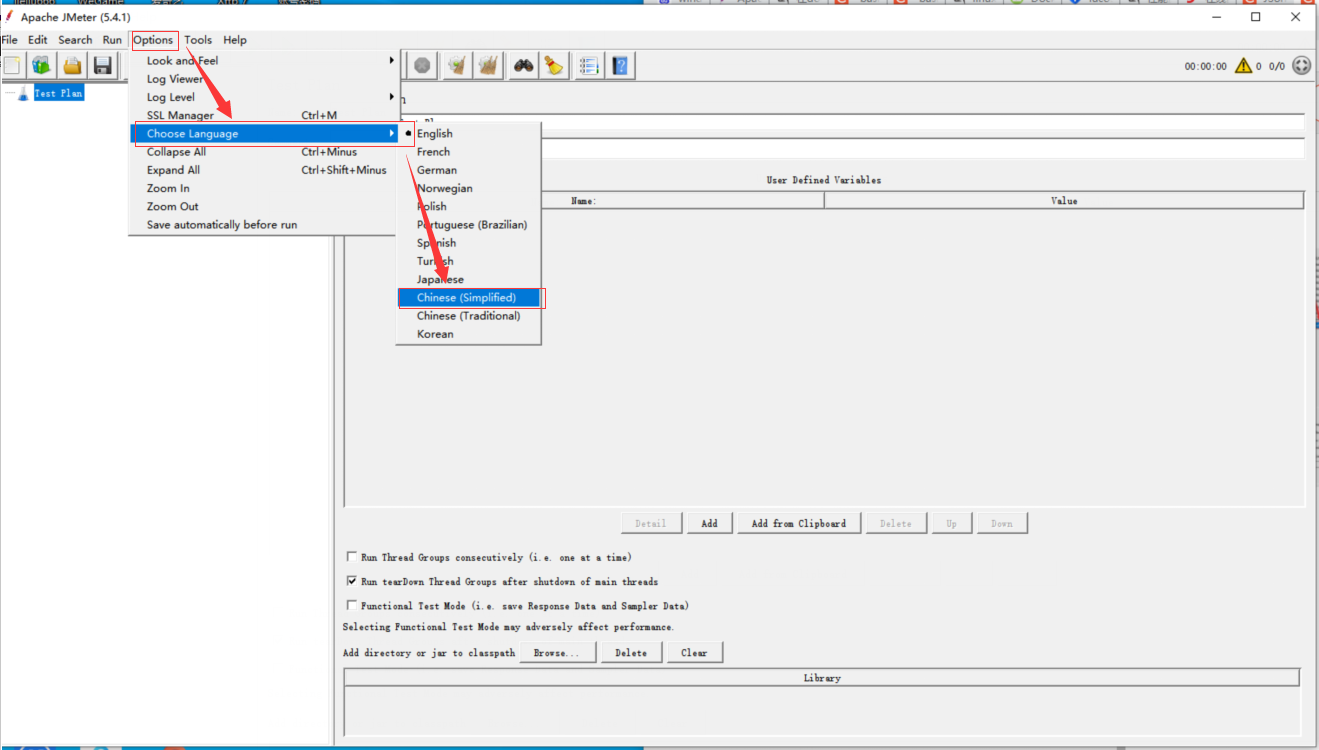Click the Save floppy disk icon
The height and width of the screenshot is (750, 1319).
pyautogui.click(x=102, y=66)
